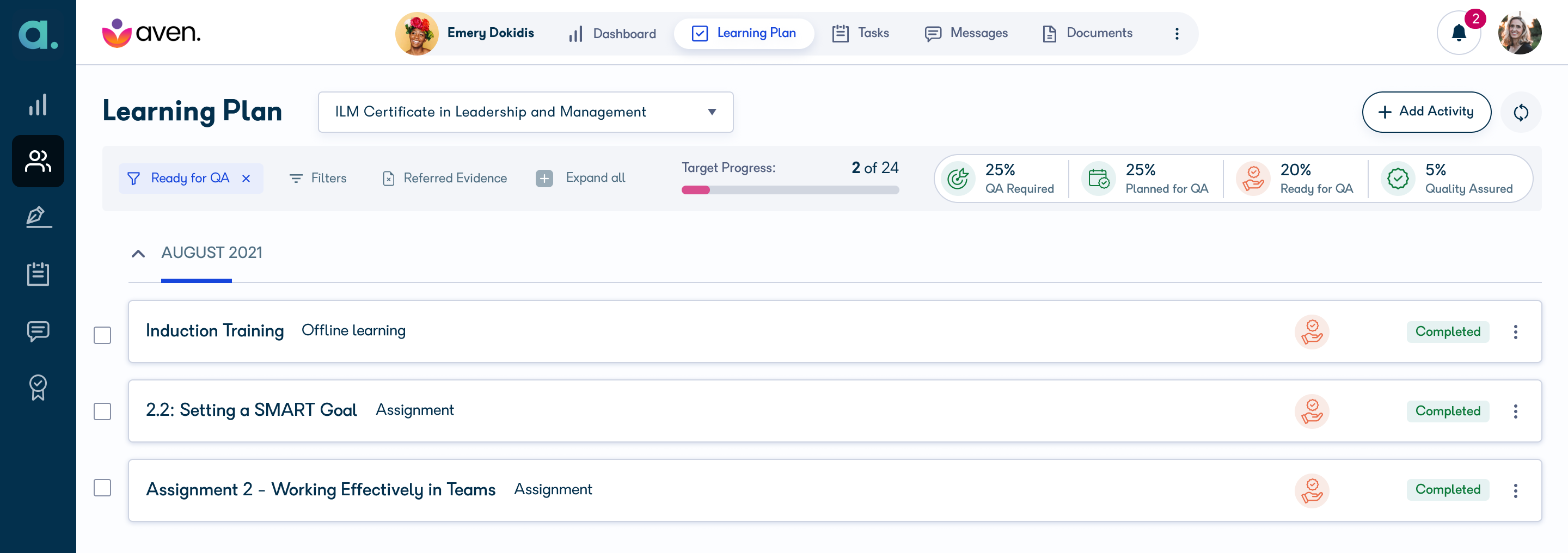
Task: Click the refresh sync icon beside Add Activity
Action: (1521, 112)
